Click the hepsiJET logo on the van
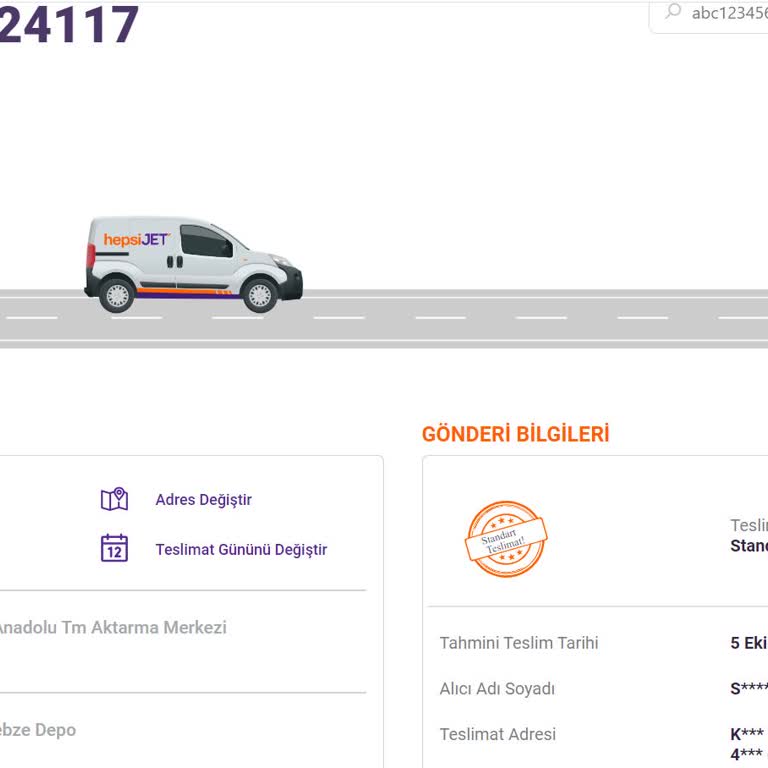 coord(136,240)
